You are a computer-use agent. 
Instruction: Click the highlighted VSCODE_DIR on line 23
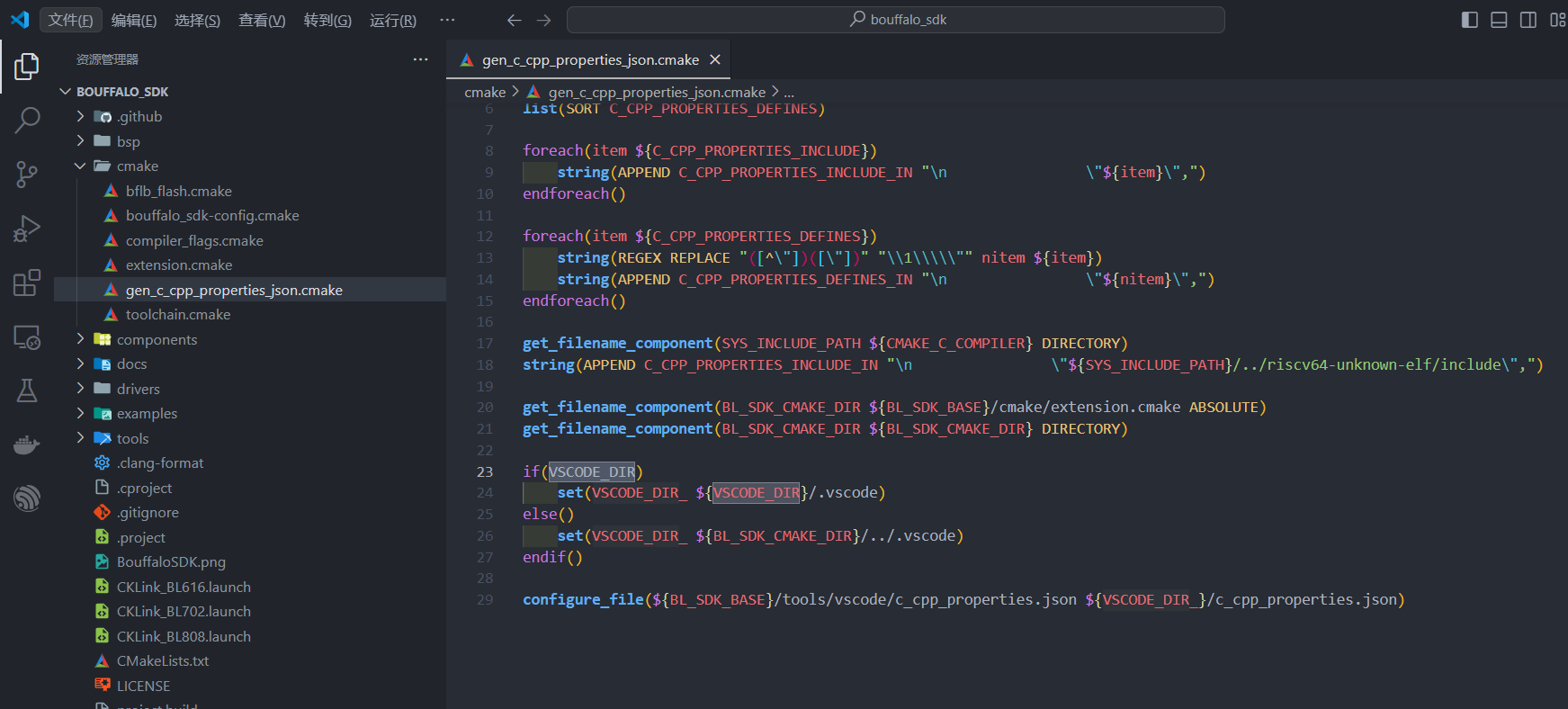tap(592, 471)
